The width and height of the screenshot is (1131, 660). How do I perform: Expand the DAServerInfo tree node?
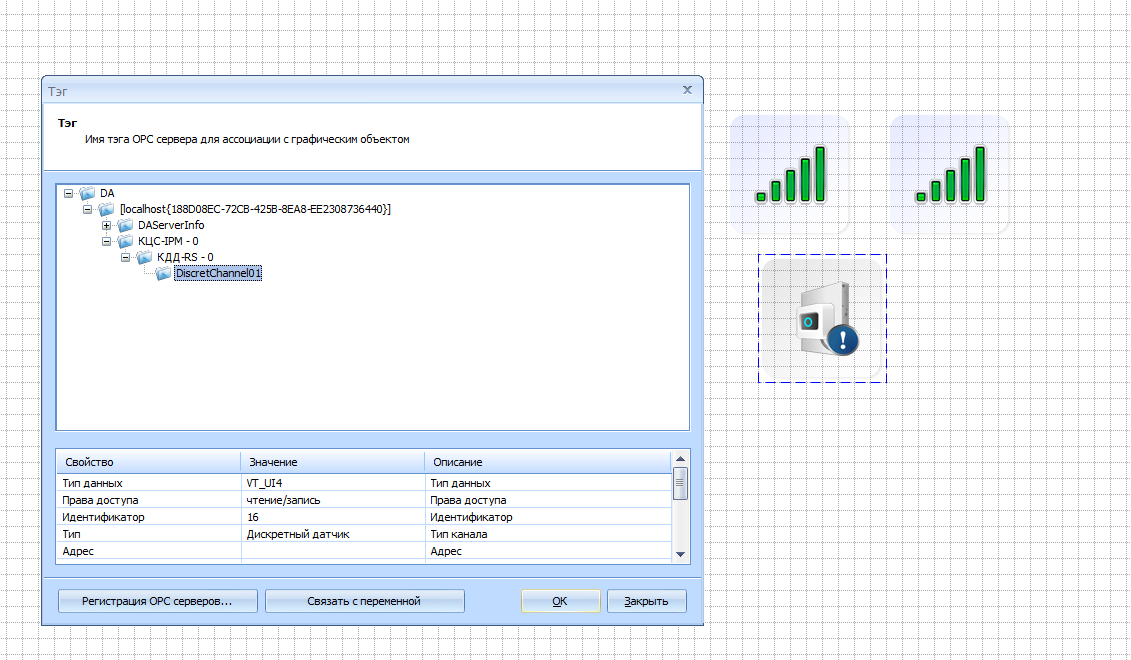(106, 225)
